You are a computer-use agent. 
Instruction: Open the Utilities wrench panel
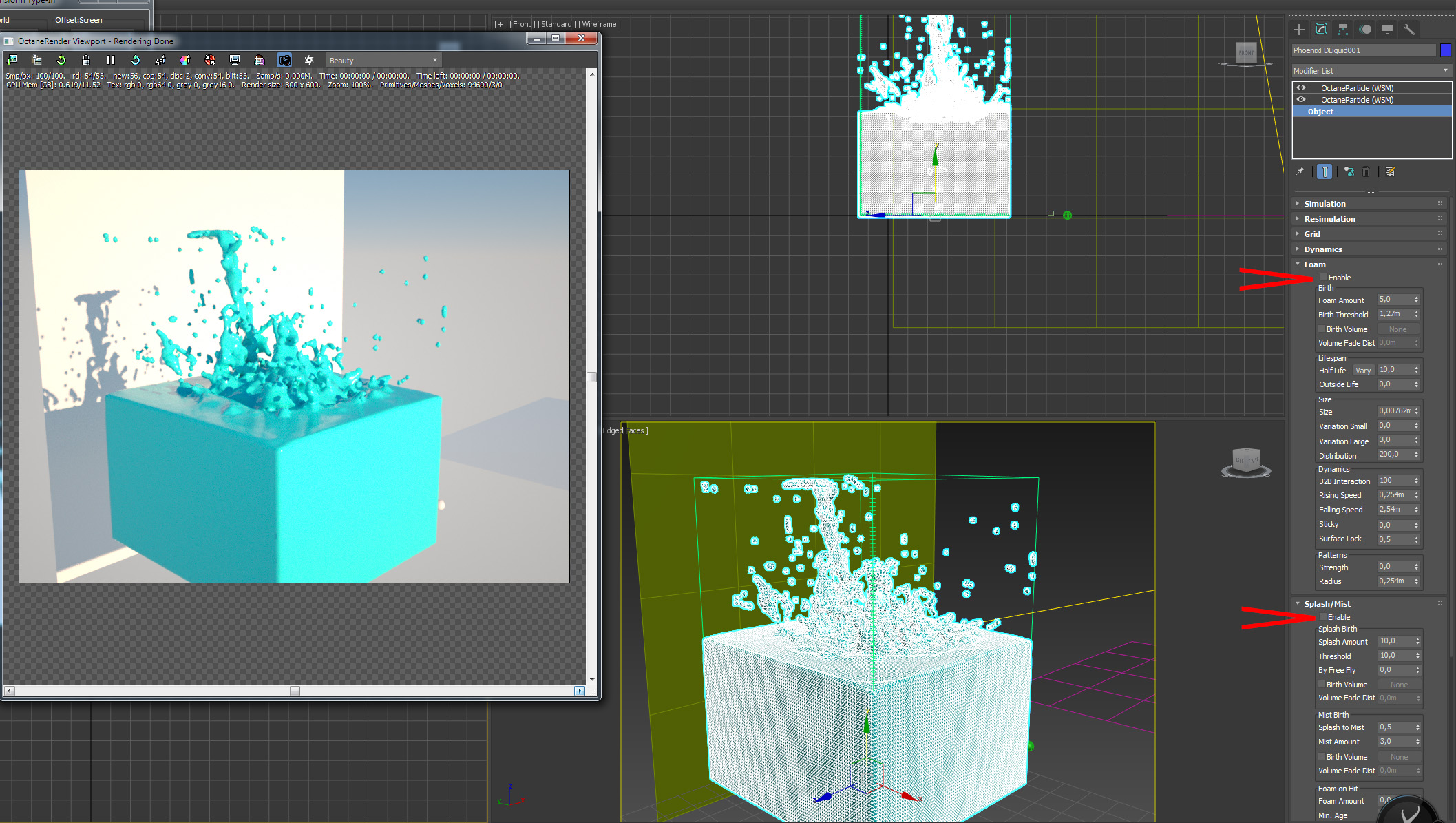(x=1409, y=30)
